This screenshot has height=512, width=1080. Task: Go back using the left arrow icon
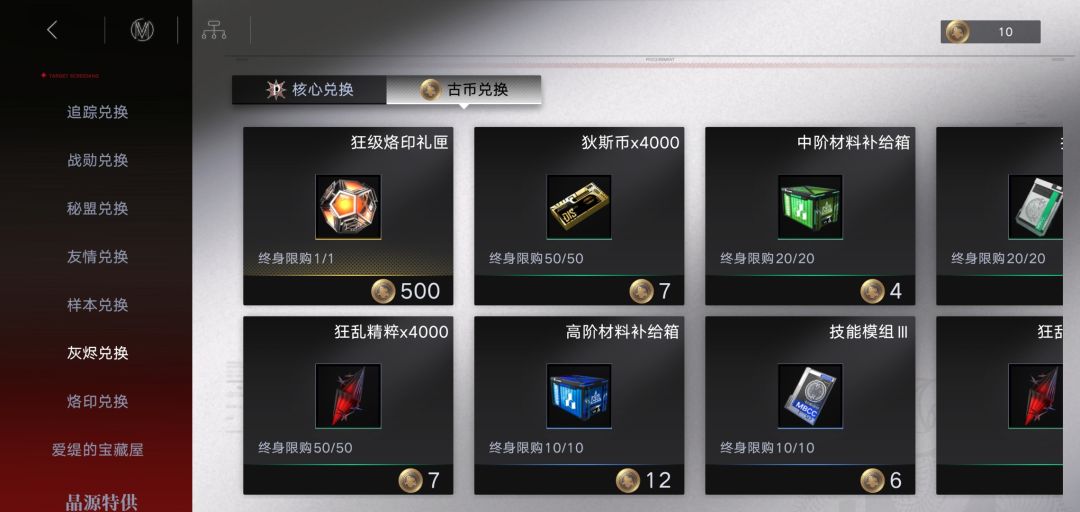click(x=52, y=30)
